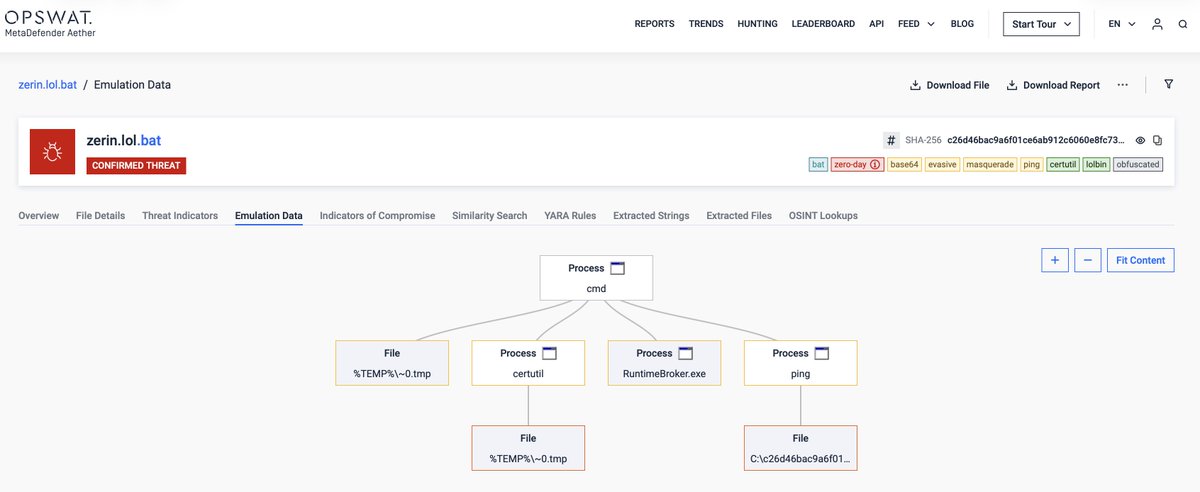
Task: Select the RuntimeBroker.exe process node
Action: 664,363
